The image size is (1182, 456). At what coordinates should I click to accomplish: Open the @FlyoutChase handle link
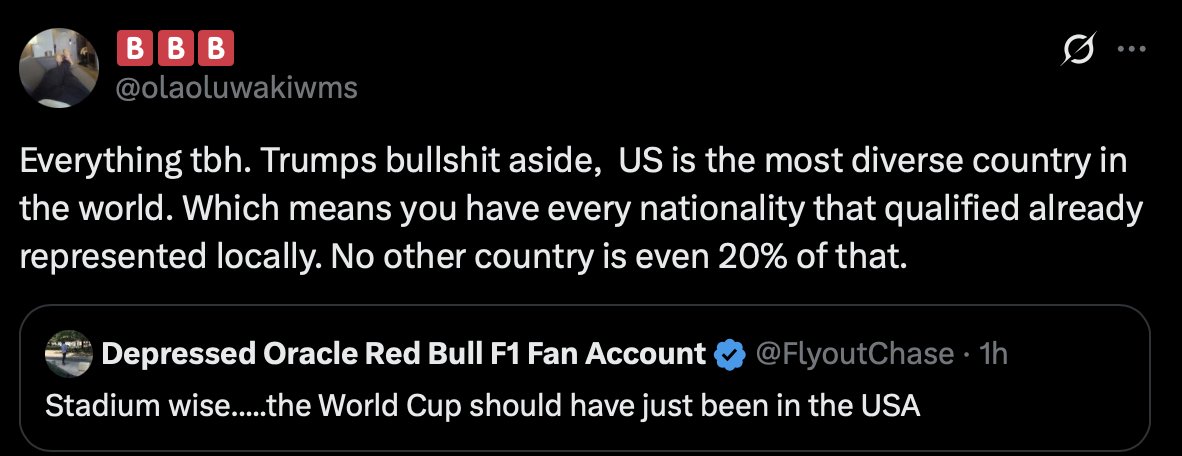point(854,353)
